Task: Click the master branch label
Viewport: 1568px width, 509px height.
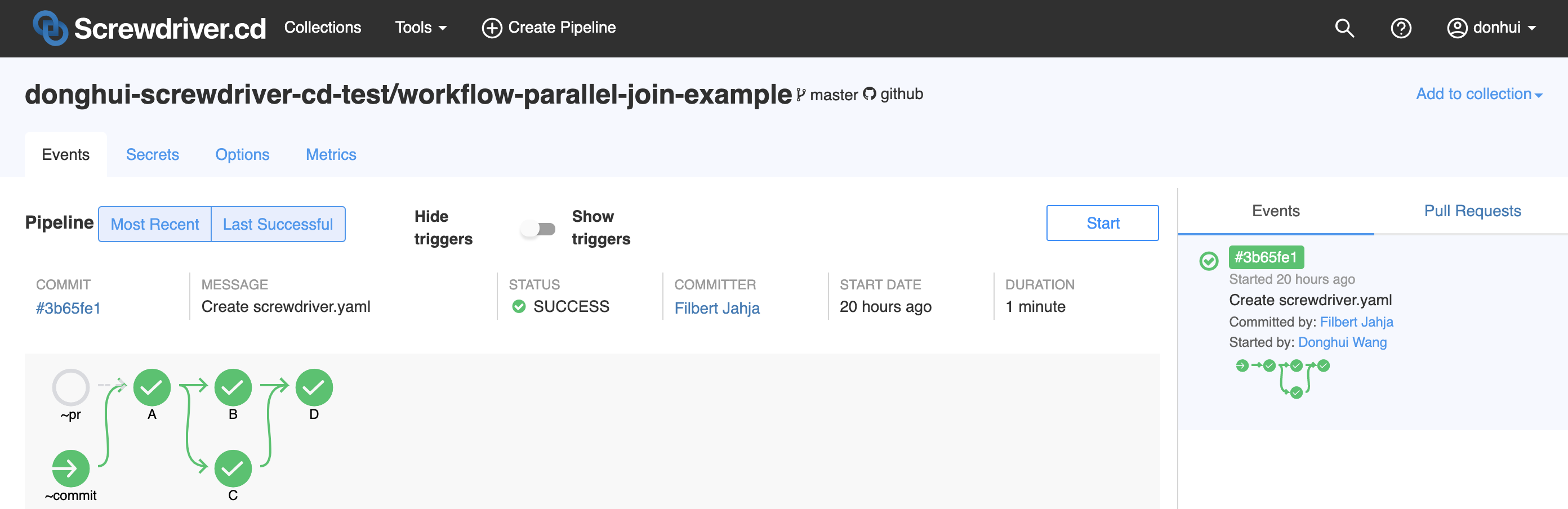Action: [x=834, y=95]
